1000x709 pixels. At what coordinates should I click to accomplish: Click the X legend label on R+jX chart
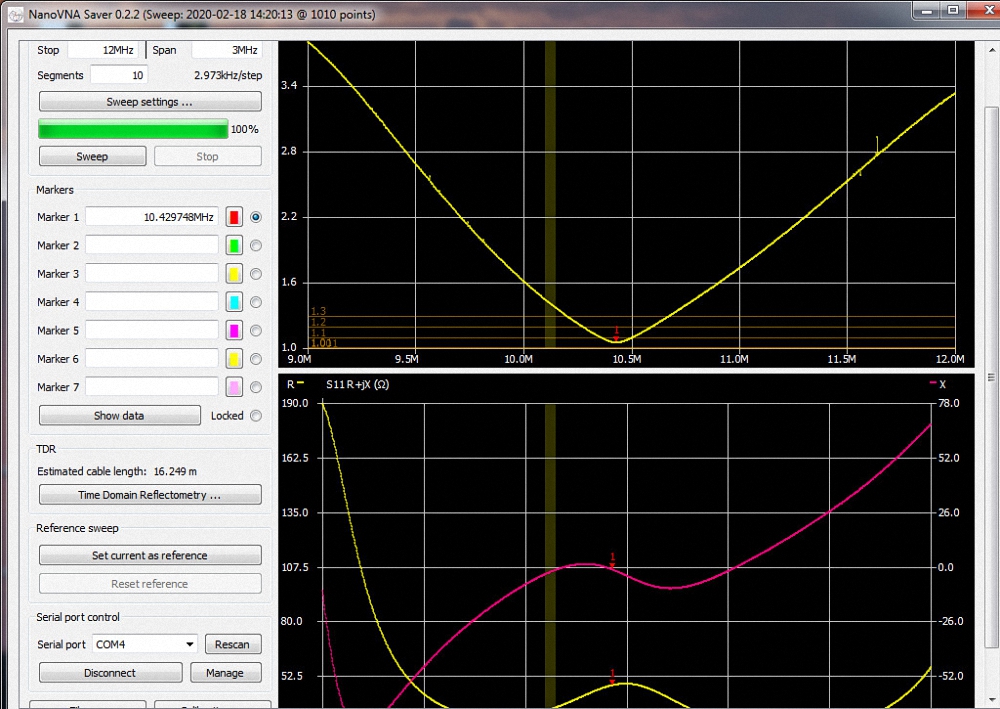pyautogui.click(x=943, y=384)
